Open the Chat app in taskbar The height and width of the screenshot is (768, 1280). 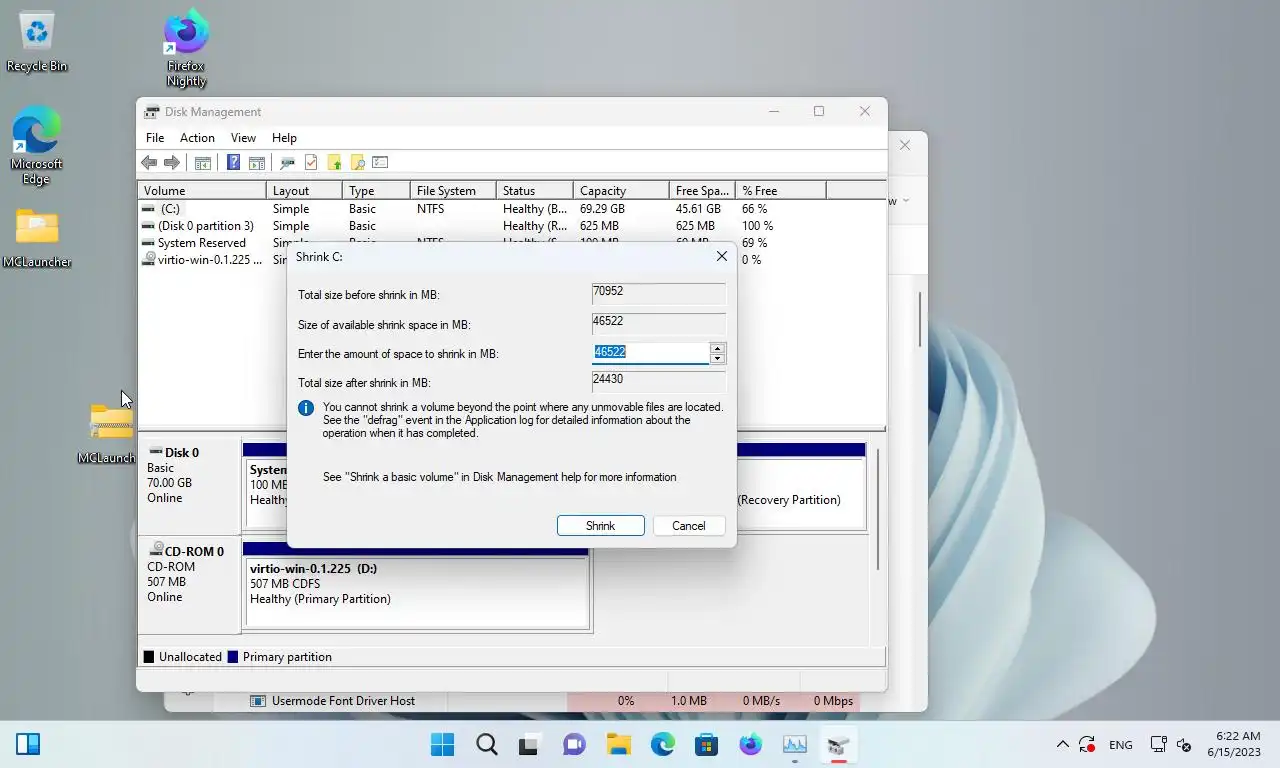click(x=574, y=744)
